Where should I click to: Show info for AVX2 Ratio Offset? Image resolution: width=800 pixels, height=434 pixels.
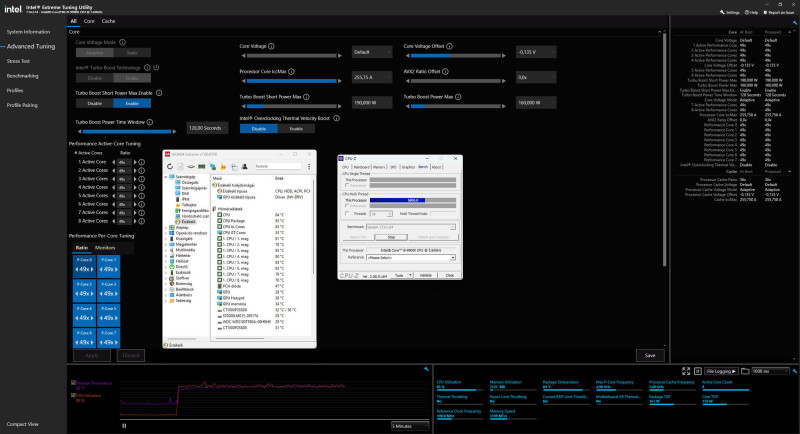[445, 71]
